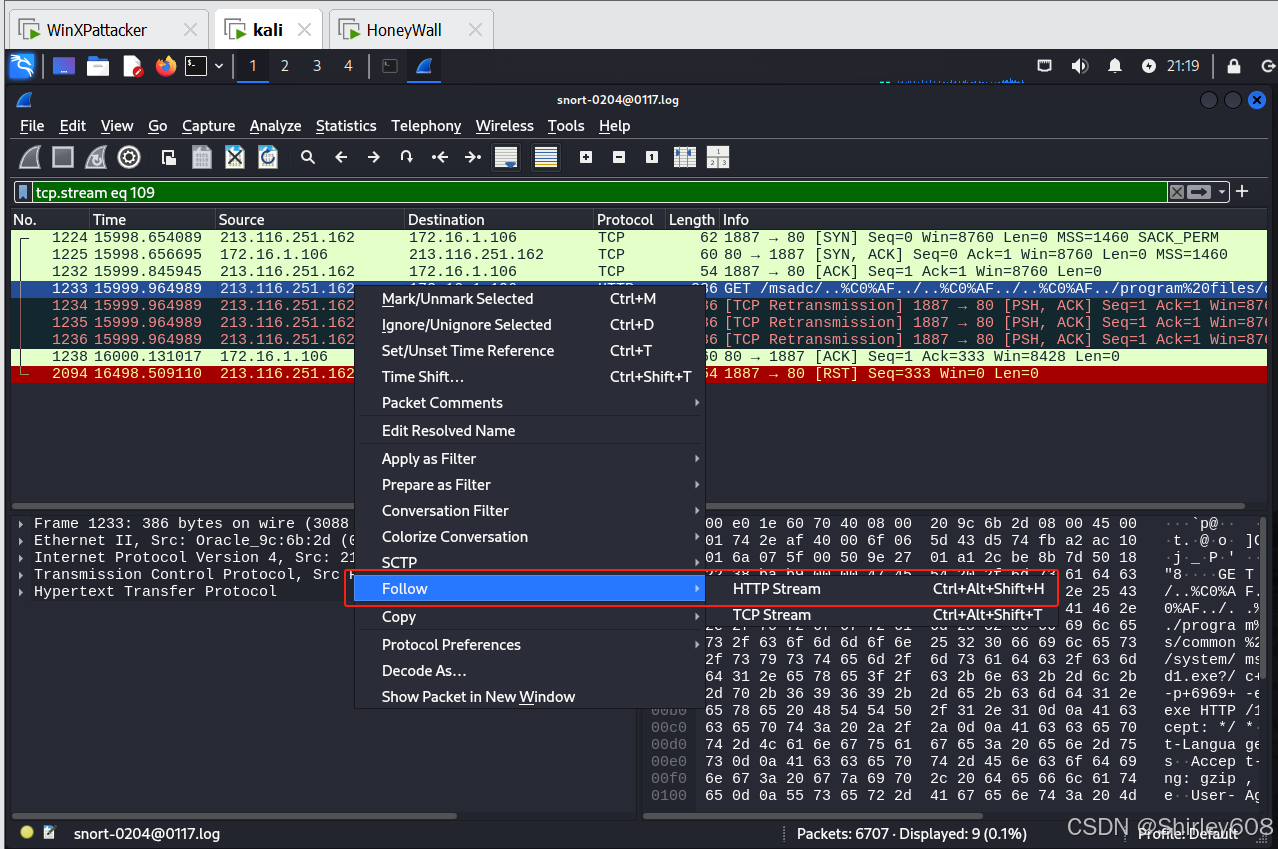This screenshot has height=849, width=1278.
Task: Expand the Ethernet II tree node
Action: pos(22,541)
